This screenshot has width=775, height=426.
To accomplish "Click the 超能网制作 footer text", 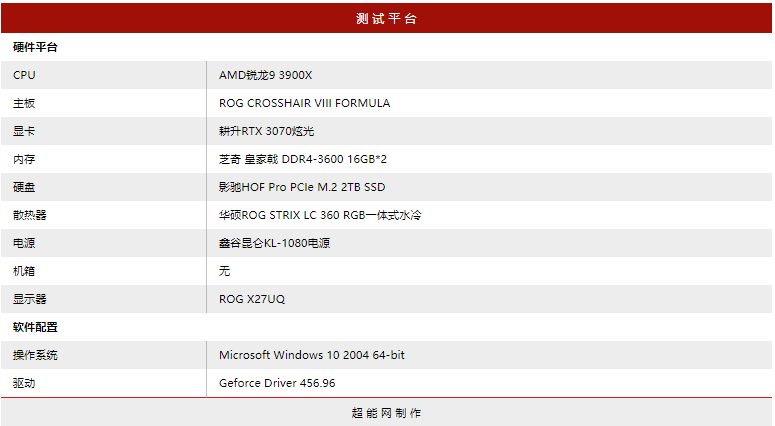I will tap(387, 413).
